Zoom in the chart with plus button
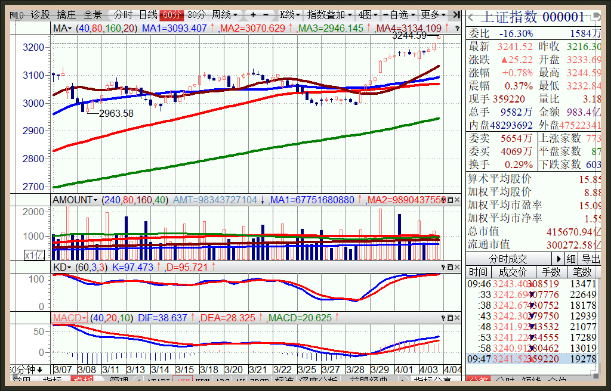611x391 pixels. click(x=253, y=15)
